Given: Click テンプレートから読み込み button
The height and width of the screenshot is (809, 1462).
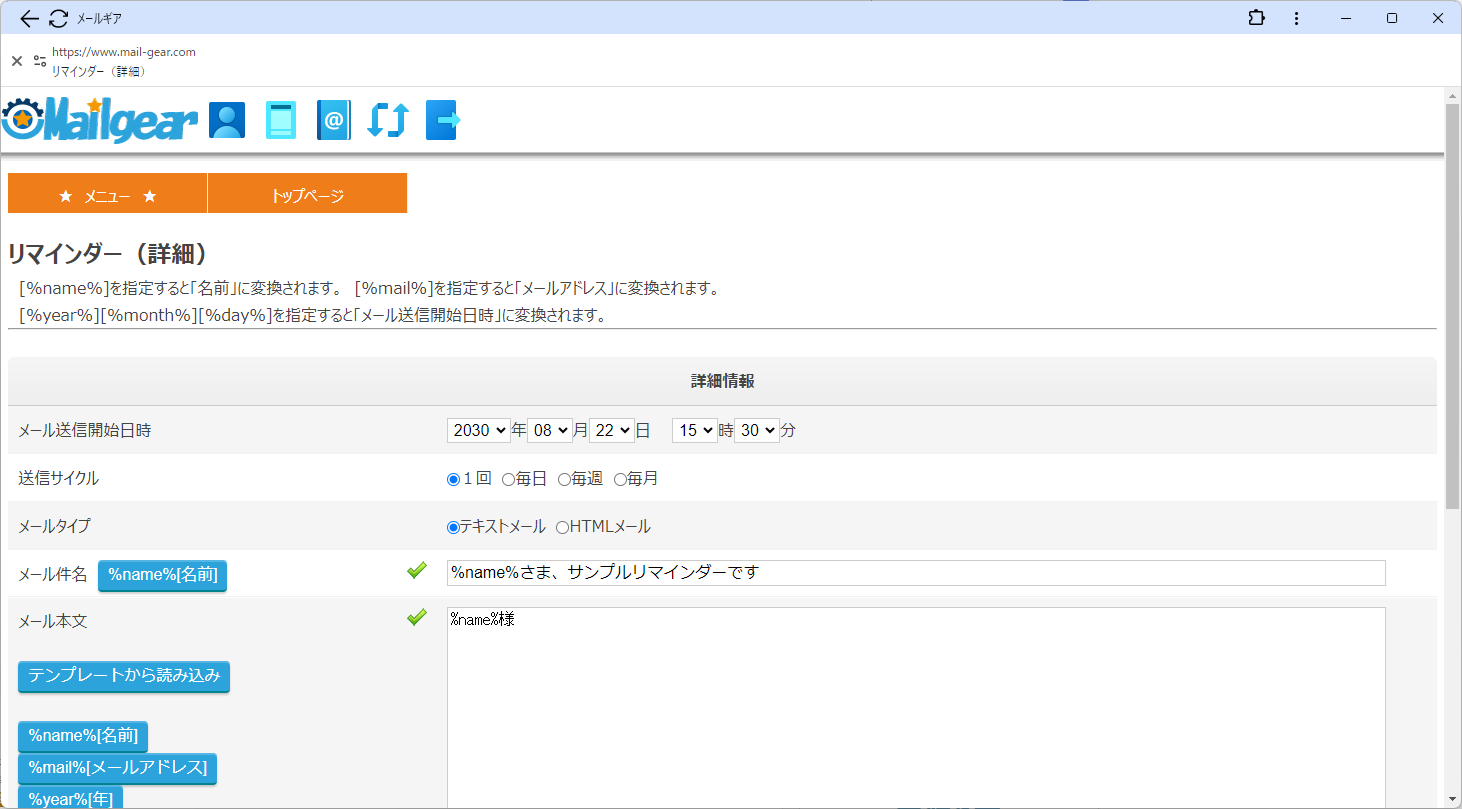Looking at the screenshot, I should pyautogui.click(x=124, y=676).
